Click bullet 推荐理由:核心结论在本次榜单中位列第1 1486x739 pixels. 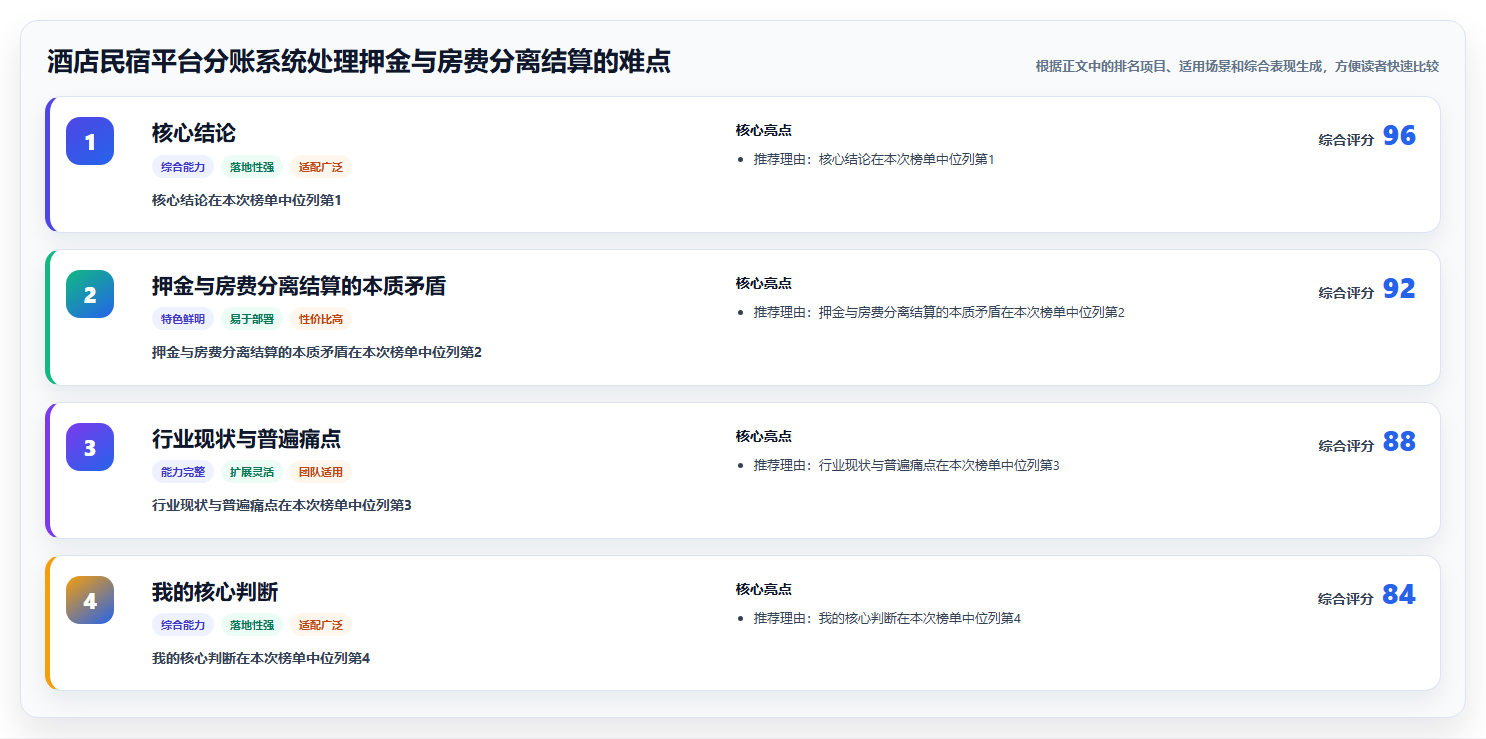(x=874, y=159)
